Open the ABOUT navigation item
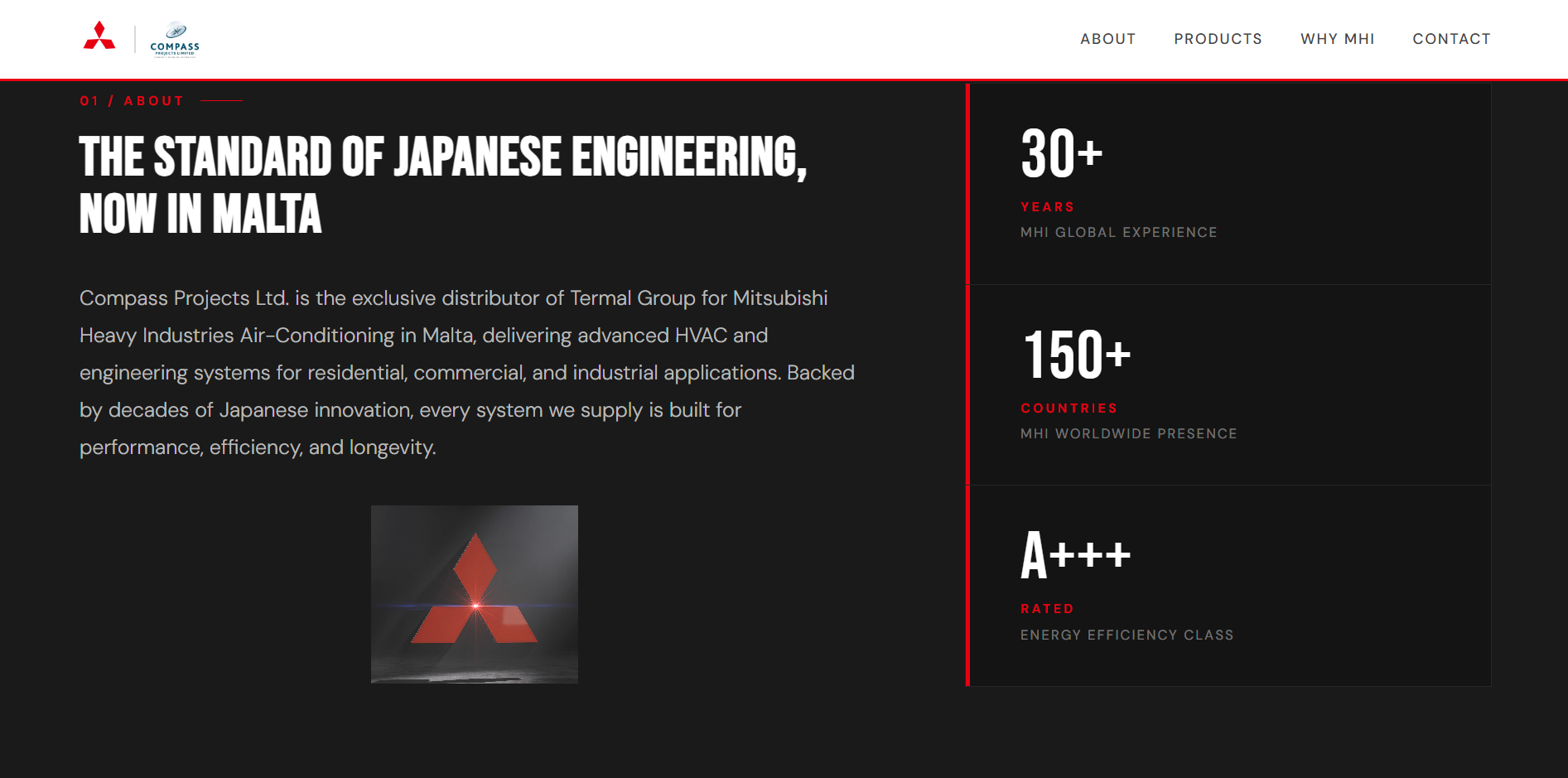Image resolution: width=1568 pixels, height=778 pixels. click(x=1107, y=39)
